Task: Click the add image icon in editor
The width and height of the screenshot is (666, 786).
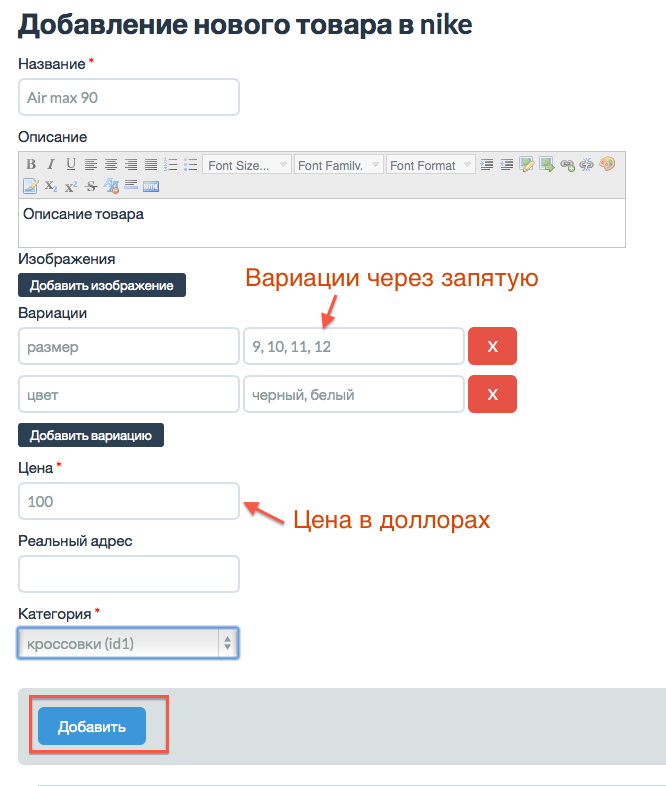Action: pyautogui.click(x=527, y=164)
